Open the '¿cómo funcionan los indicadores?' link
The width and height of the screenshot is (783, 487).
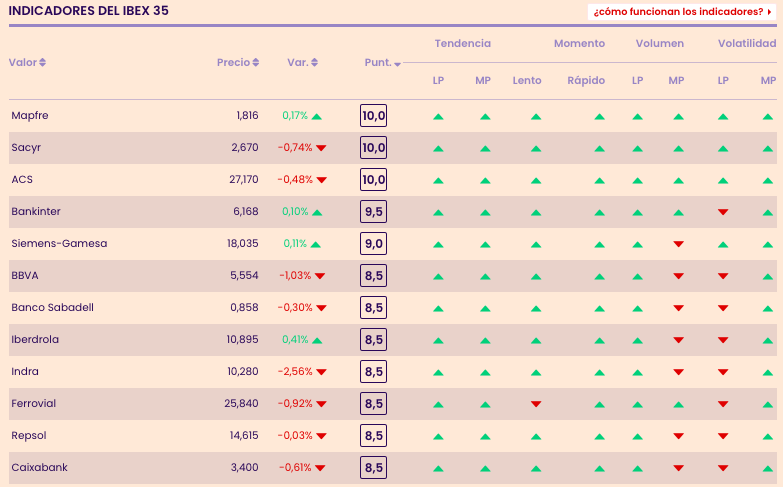tap(682, 12)
